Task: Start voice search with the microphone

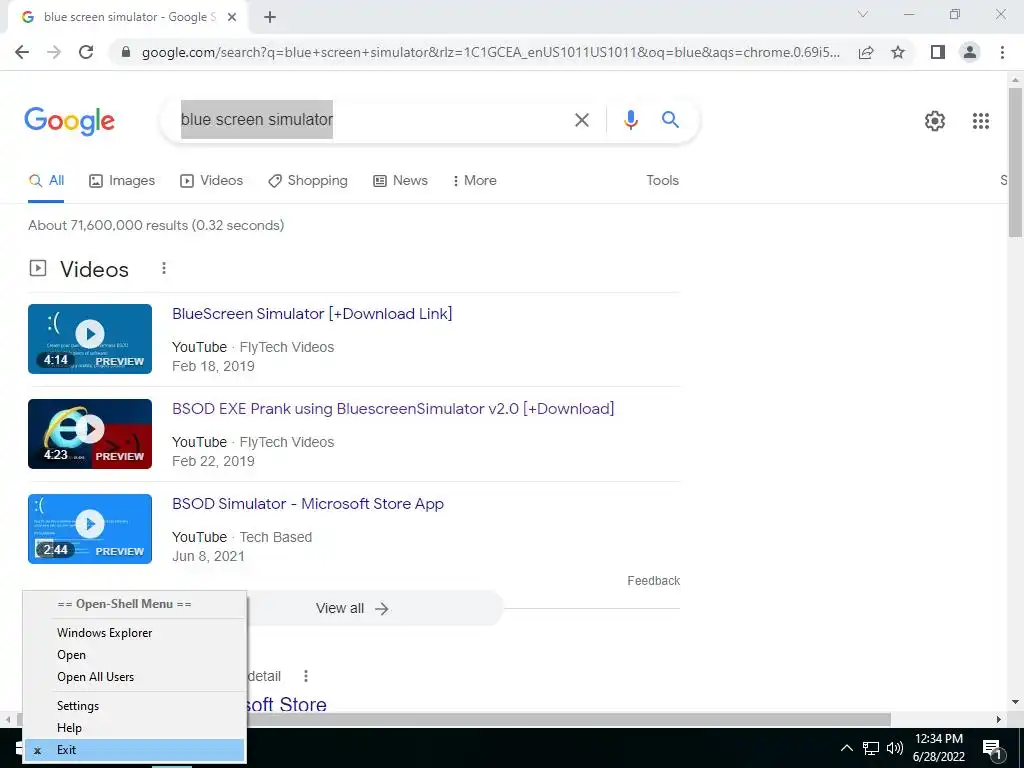Action: pos(631,120)
